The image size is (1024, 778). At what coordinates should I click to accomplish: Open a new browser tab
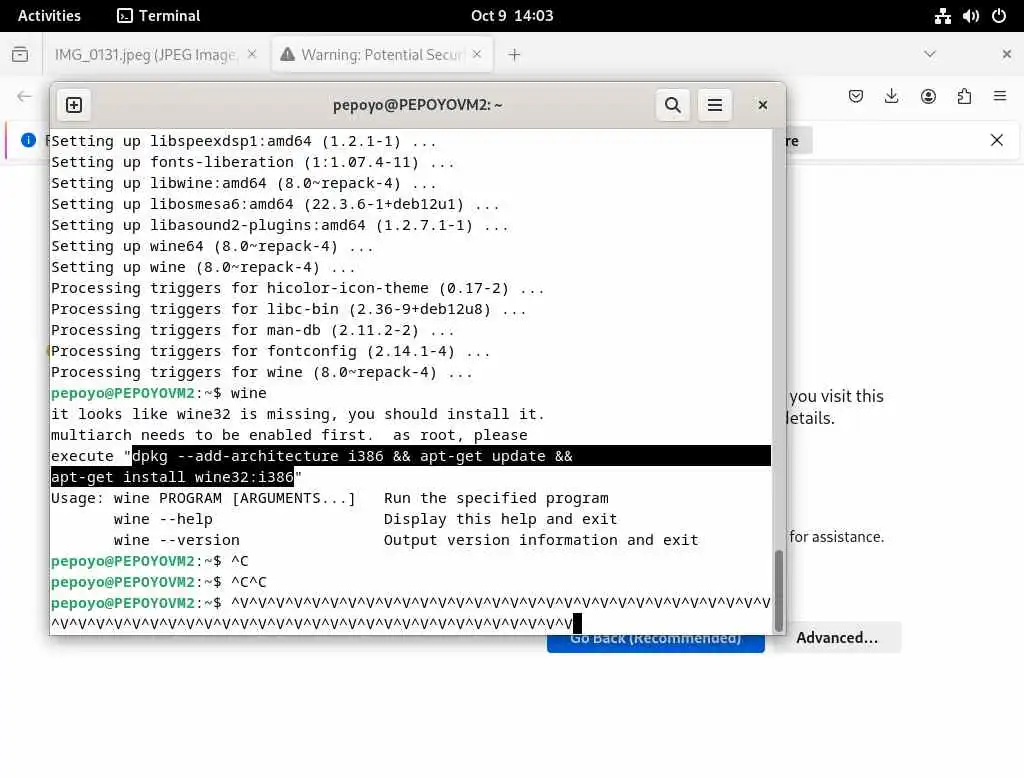click(514, 55)
